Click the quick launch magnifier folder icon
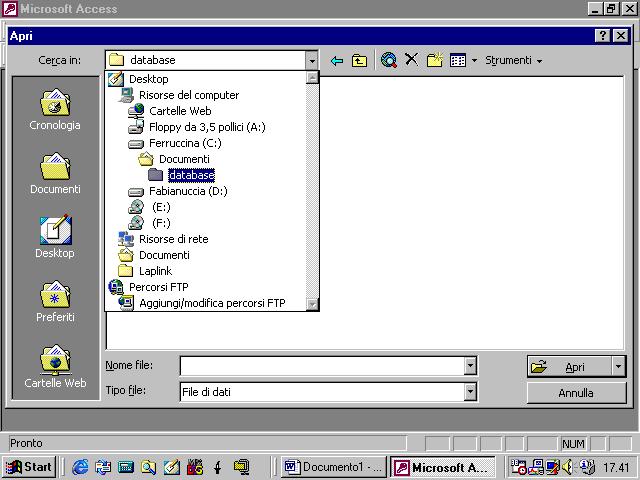640x480 pixels. [149, 467]
